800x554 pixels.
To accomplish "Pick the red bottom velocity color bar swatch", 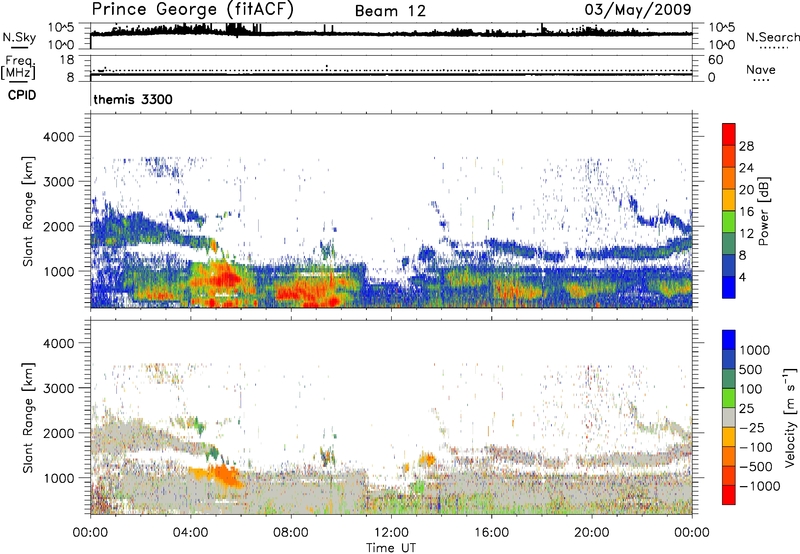I will click(x=729, y=495).
